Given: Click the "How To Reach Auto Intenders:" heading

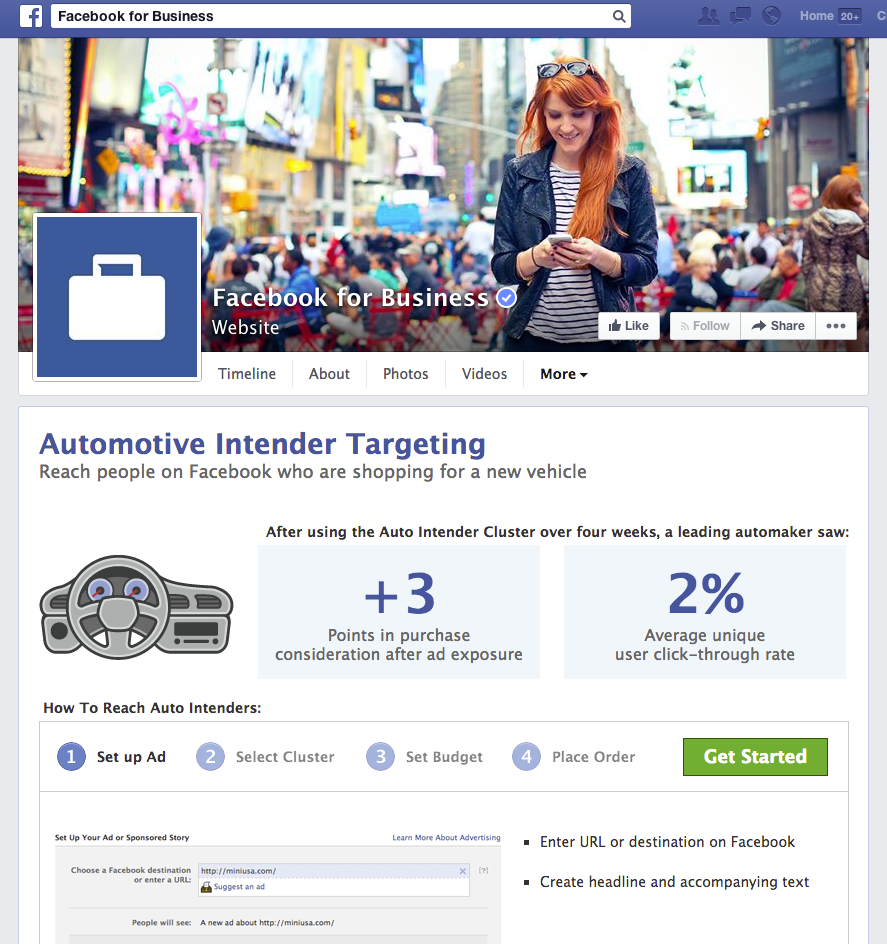Looking at the screenshot, I should pos(152,708).
